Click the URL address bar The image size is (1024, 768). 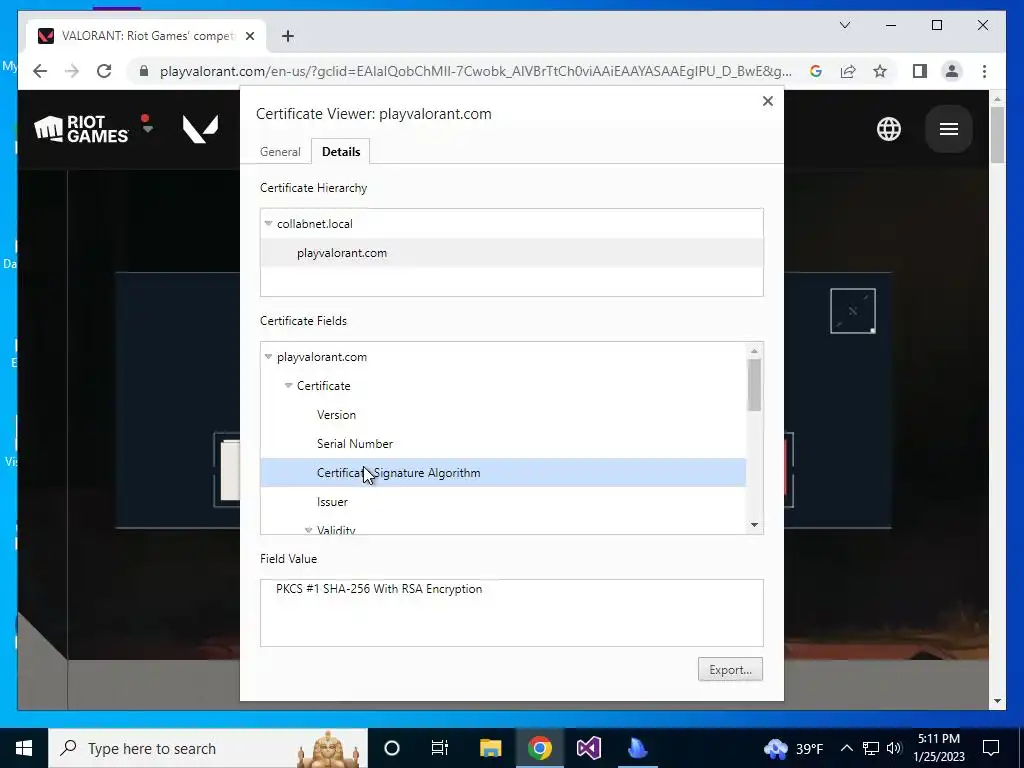click(x=475, y=71)
